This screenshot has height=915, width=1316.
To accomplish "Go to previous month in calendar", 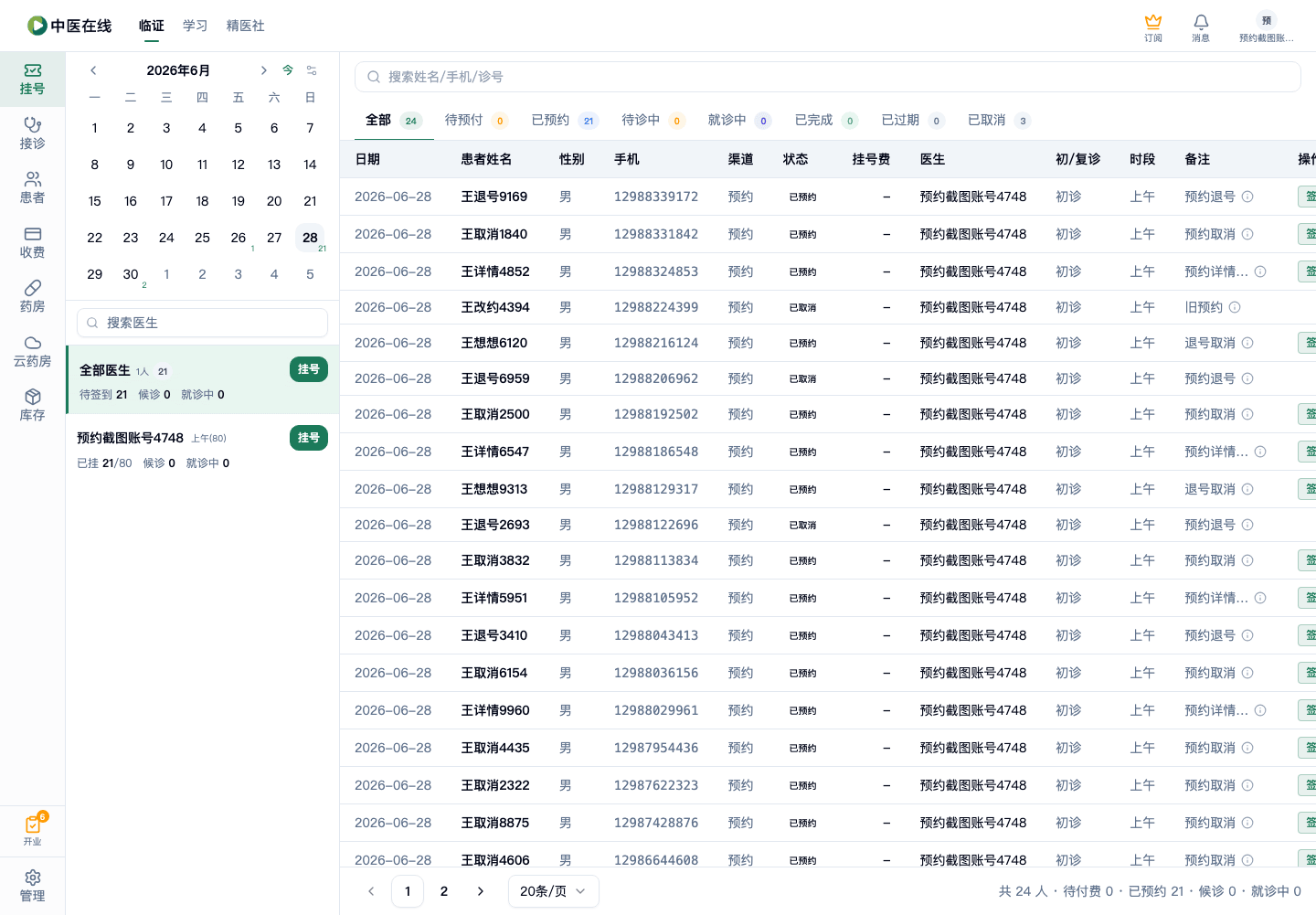I will [93, 70].
